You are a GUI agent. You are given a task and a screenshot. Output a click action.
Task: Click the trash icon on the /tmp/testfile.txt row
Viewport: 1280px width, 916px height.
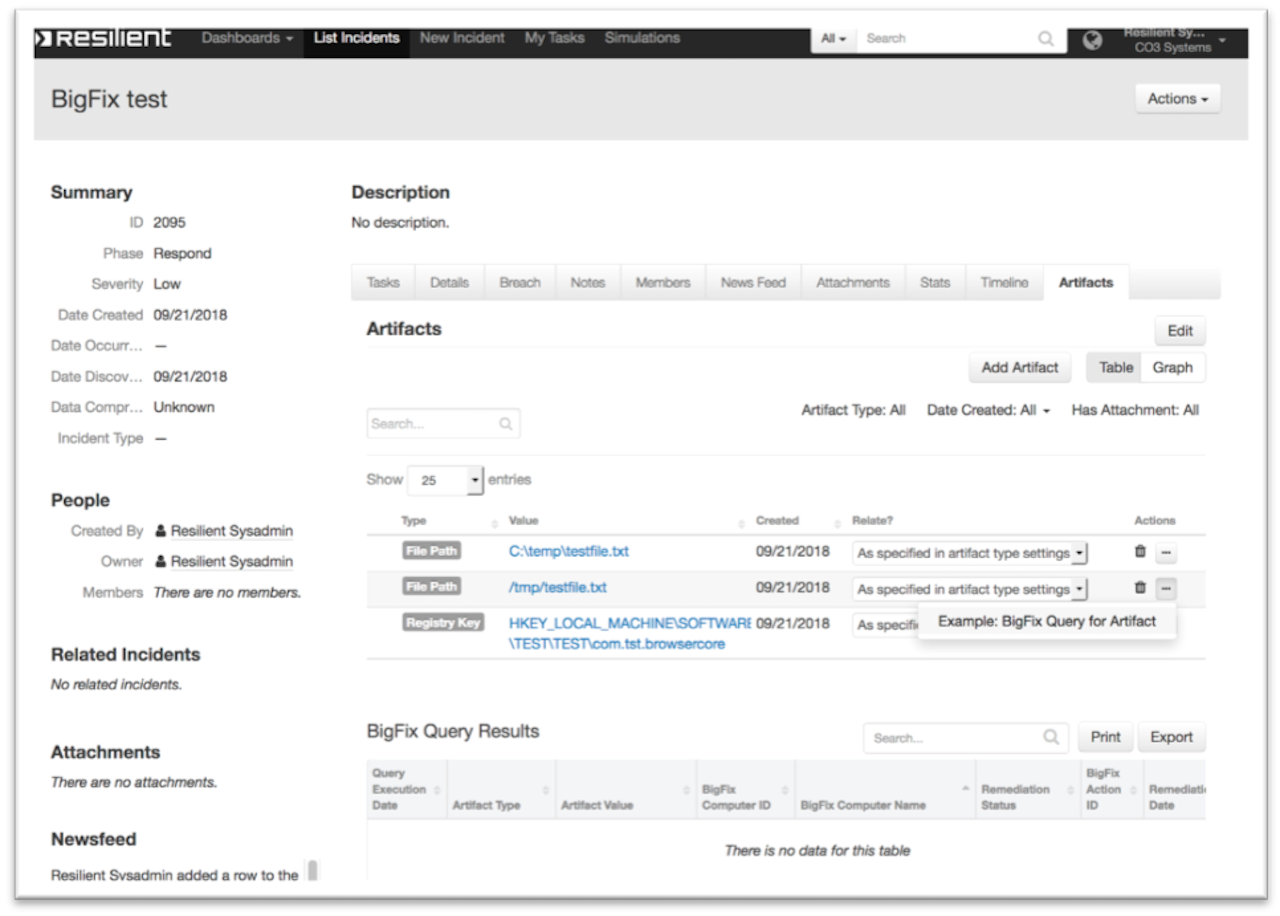[1141, 587]
